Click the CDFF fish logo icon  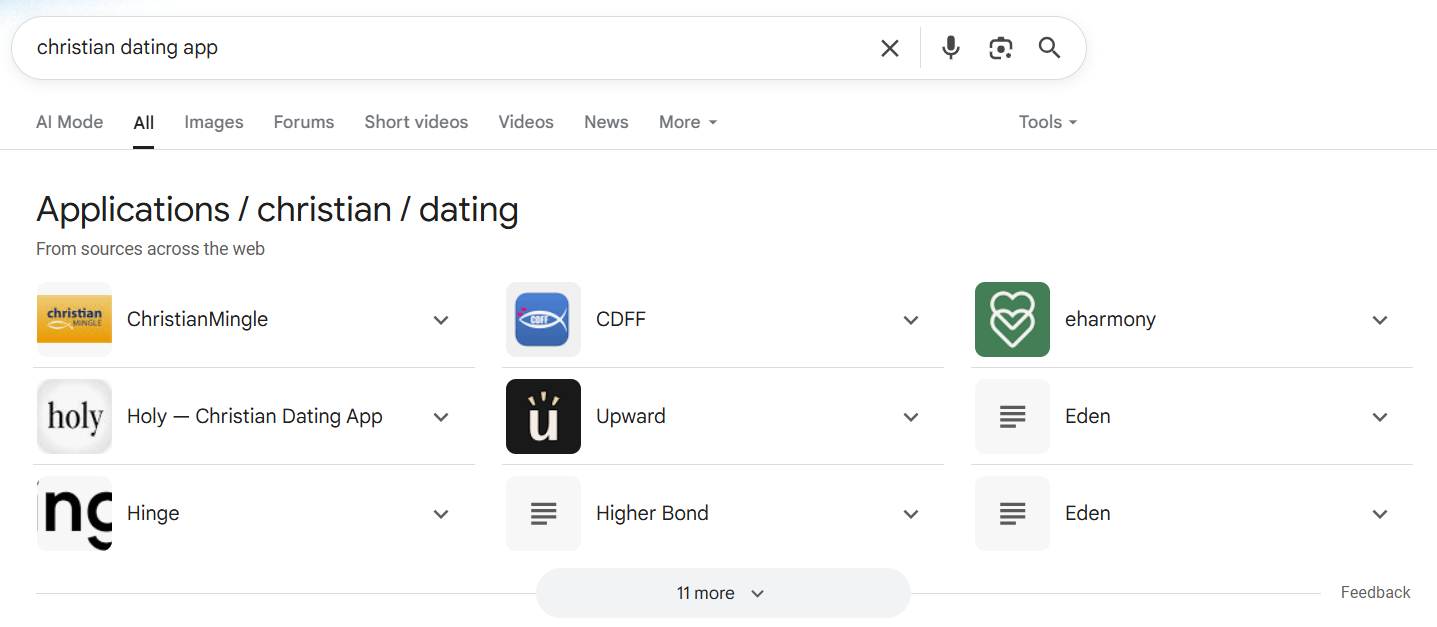click(x=543, y=320)
